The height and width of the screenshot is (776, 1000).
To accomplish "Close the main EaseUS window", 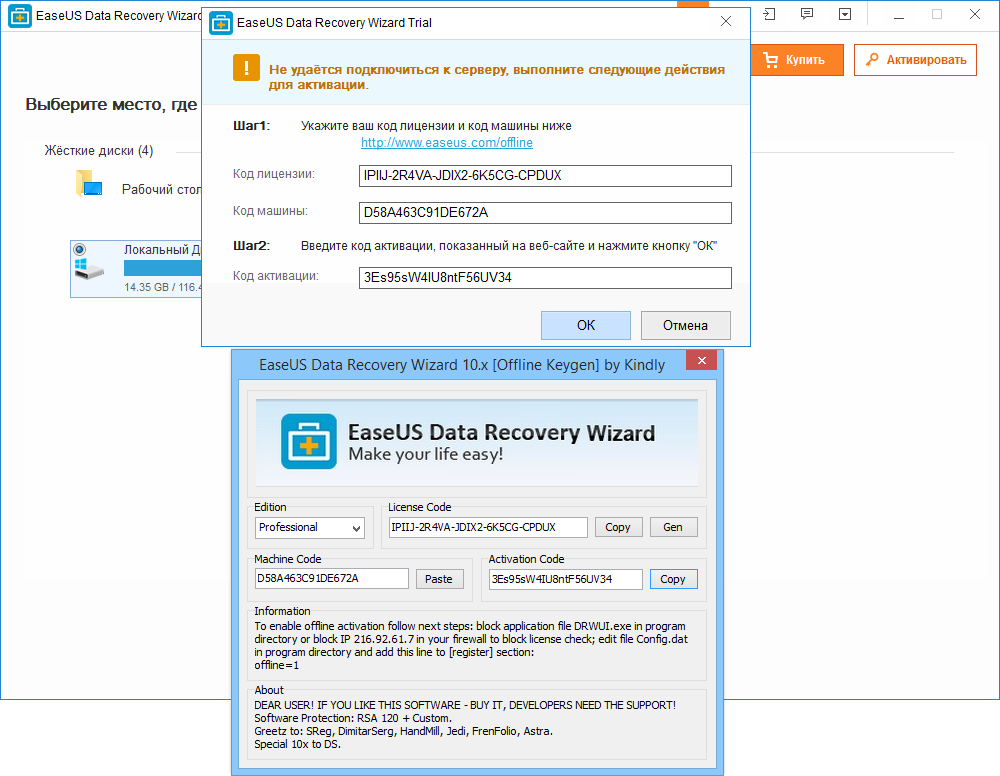I will pos(974,14).
